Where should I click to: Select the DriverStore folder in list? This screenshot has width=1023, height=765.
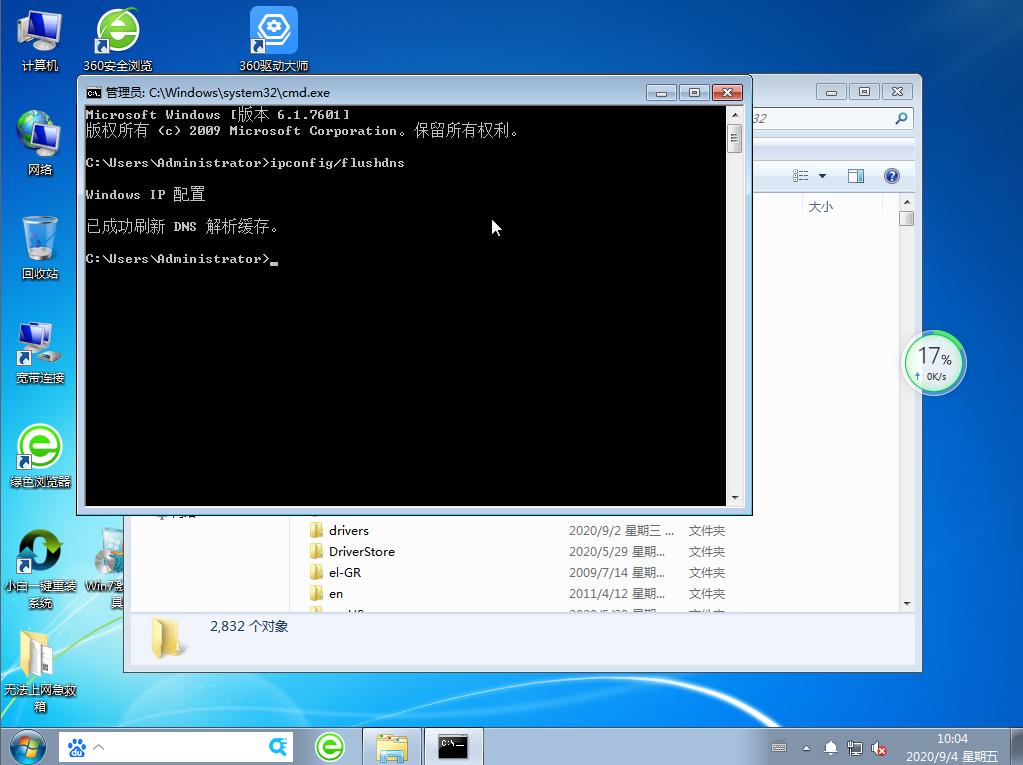[361, 552]
